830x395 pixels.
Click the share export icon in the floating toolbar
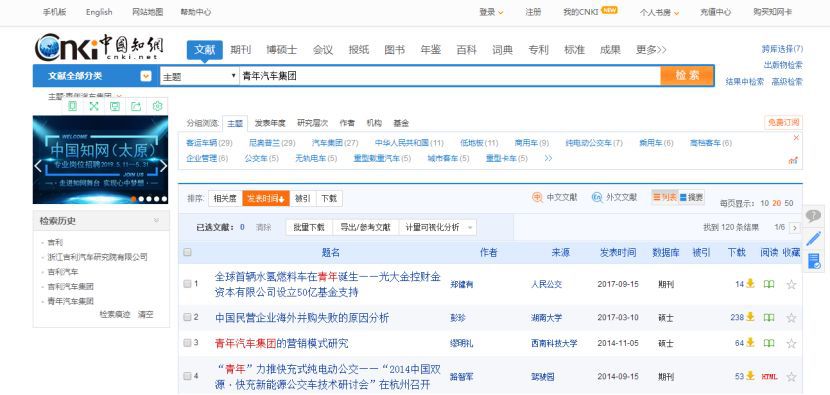coord(136,106)
